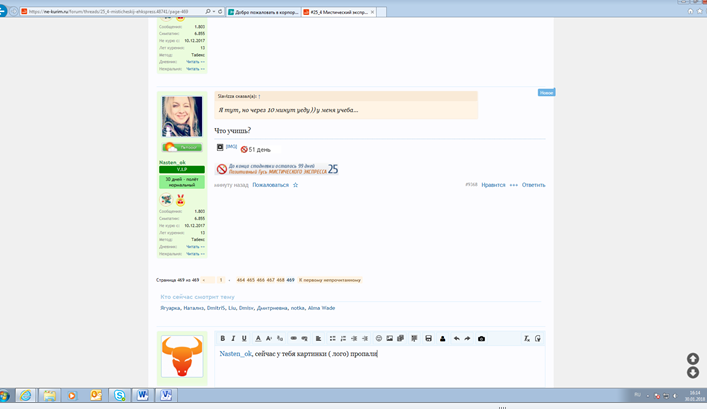Click 'К первому непрочитанному' link
Image resolution: width=707 pixels, height=409 pixels.
[x=330, y=280]
